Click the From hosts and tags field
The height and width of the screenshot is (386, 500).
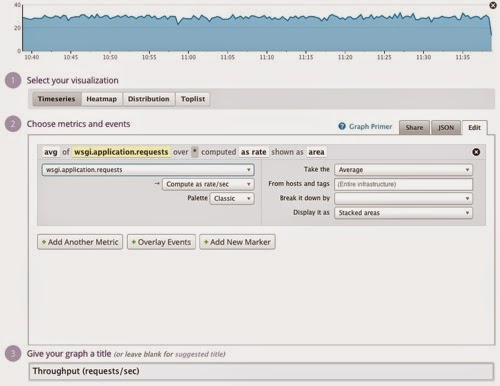(403, 184)
